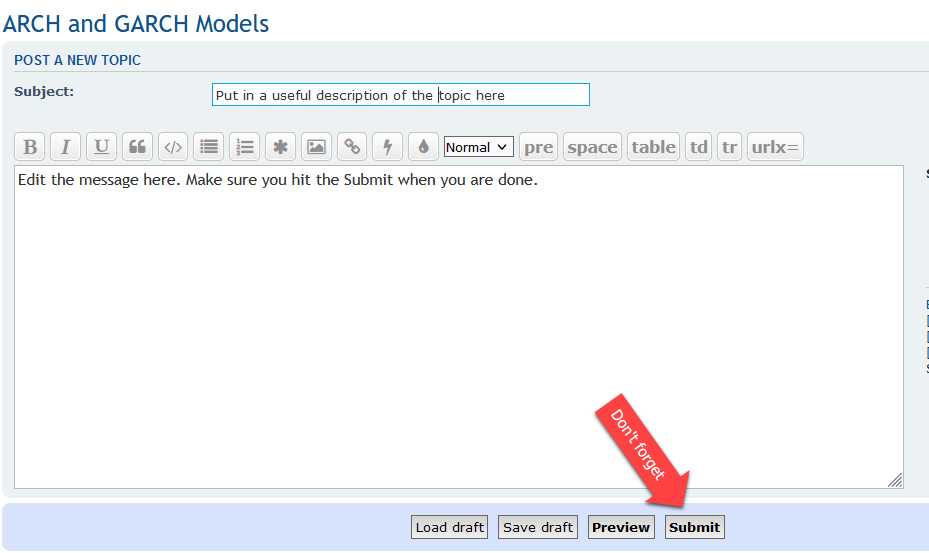Click the lightning bolt flash icon

point(387,147)
